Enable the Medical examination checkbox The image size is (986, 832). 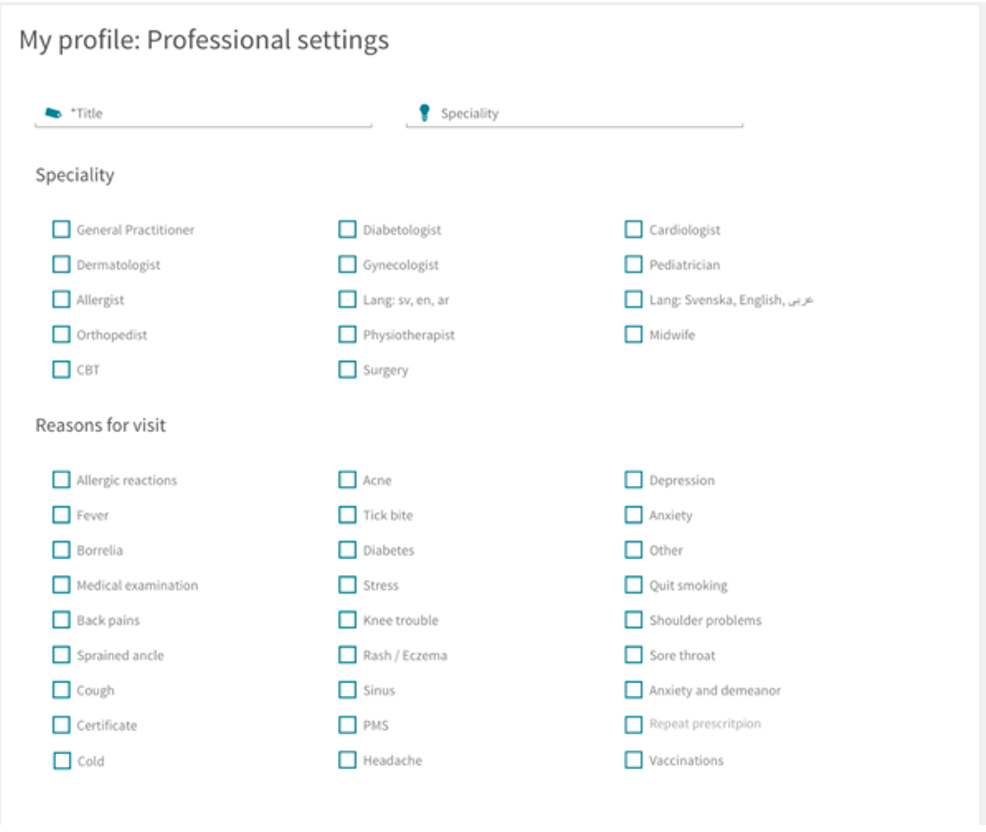click(61, 585)
